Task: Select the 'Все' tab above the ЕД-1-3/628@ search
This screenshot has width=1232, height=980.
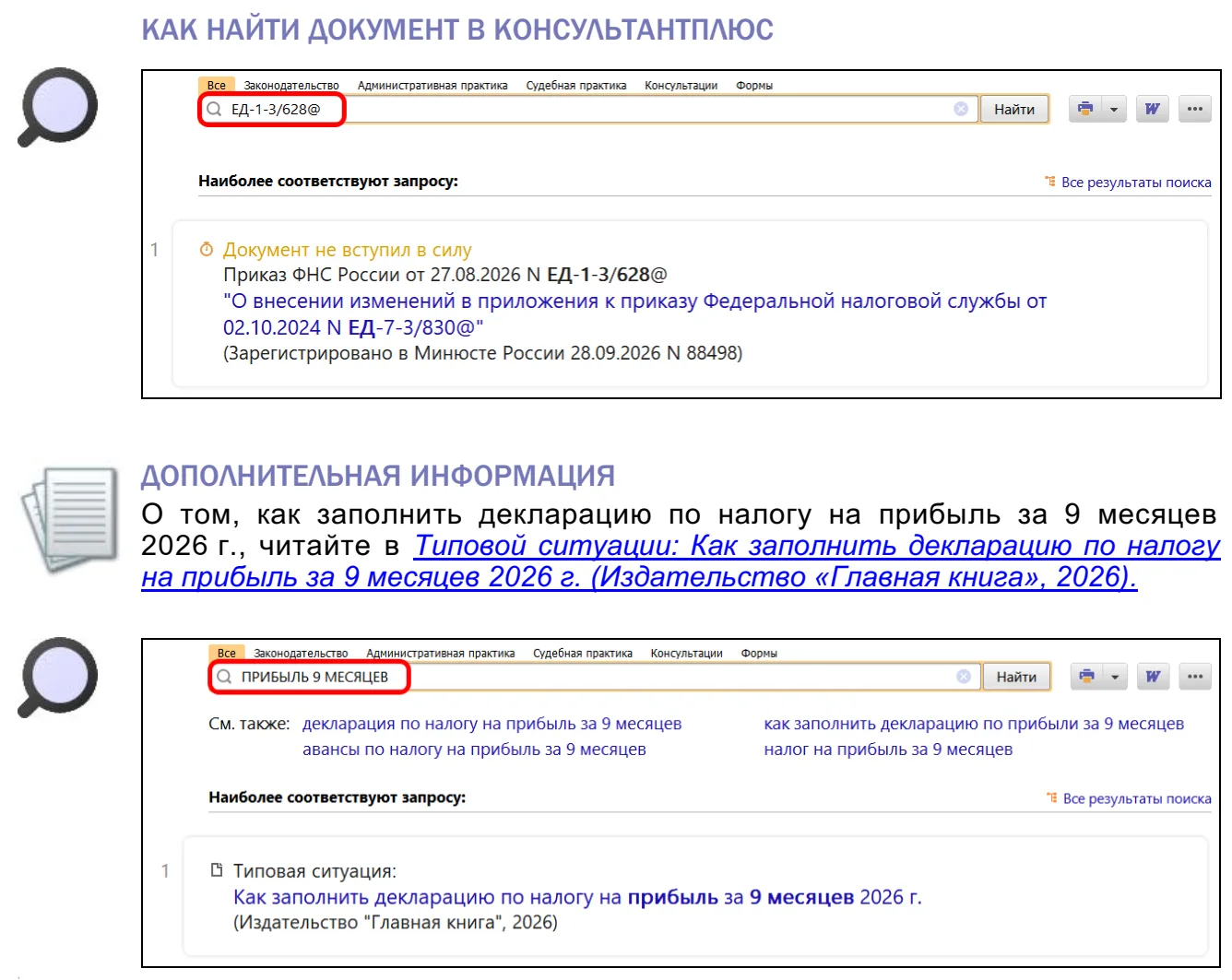Action: click(x=217, y=85)
